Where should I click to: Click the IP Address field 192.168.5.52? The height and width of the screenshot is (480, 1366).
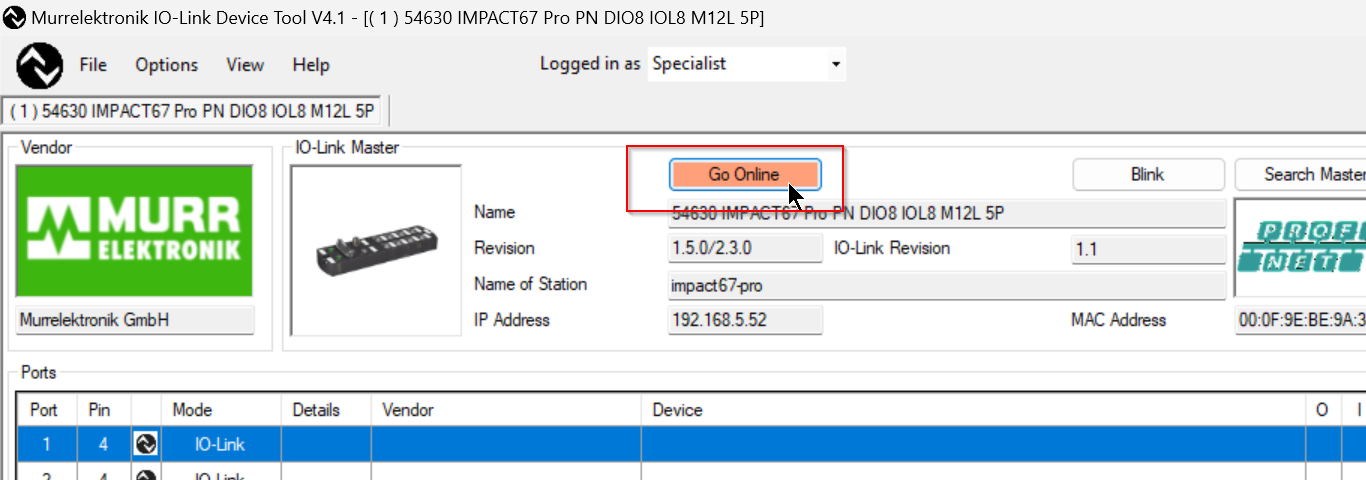745,321
